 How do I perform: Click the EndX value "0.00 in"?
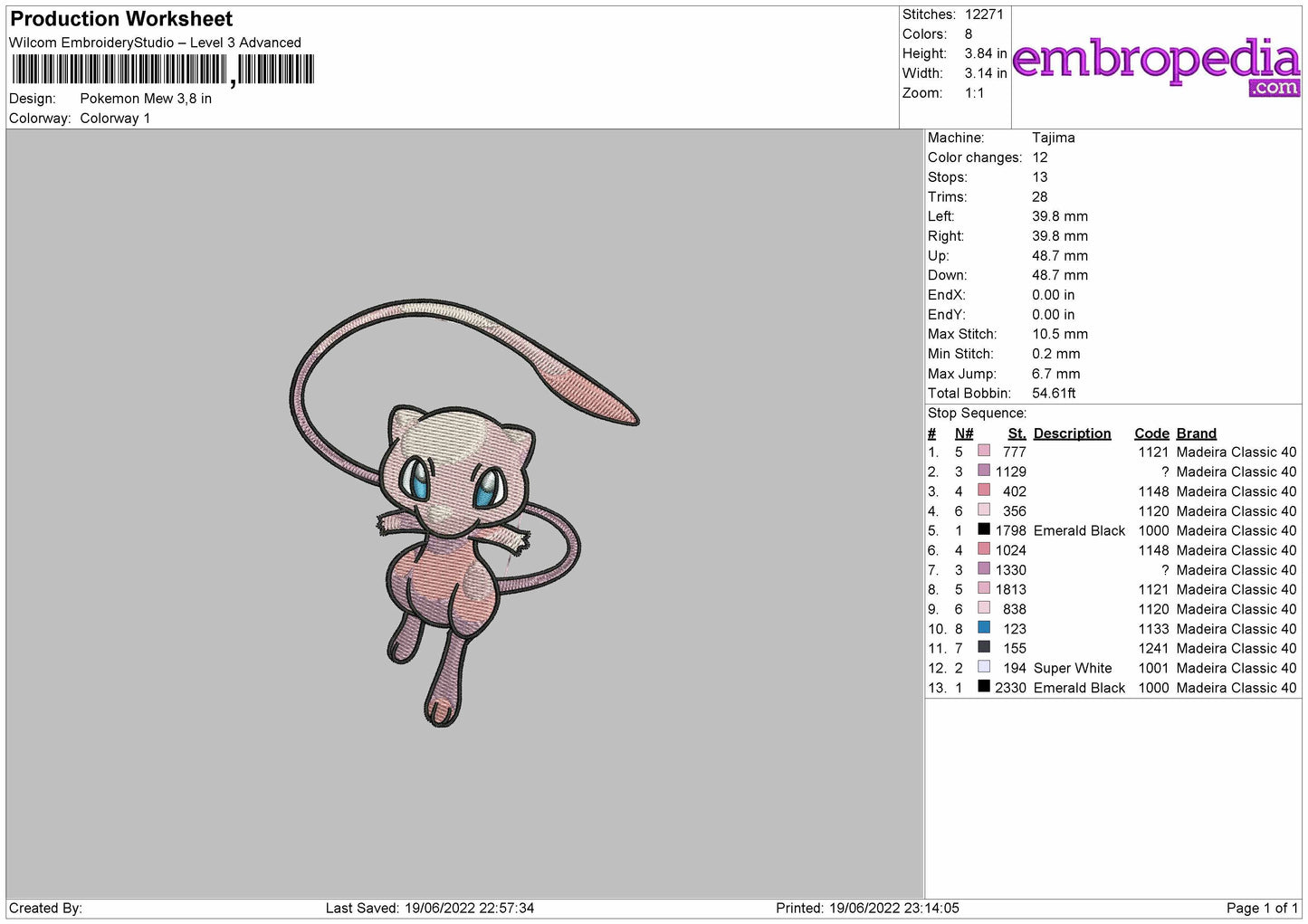tap(1054, 295)
